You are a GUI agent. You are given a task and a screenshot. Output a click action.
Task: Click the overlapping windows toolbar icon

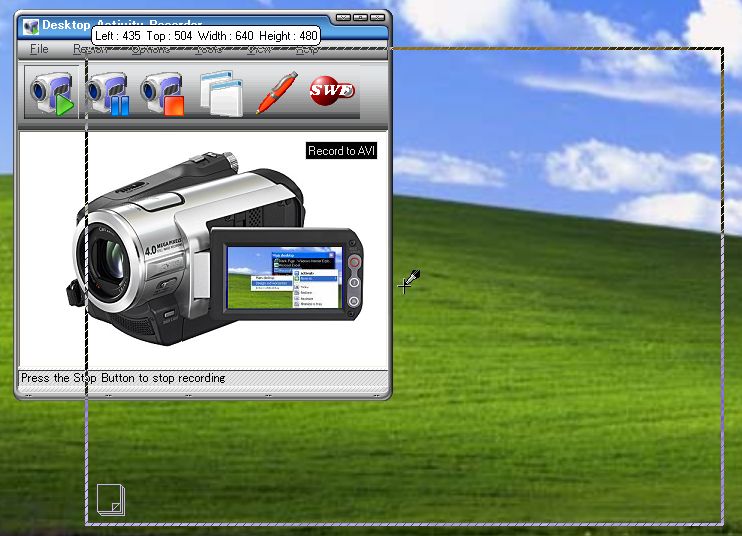221,93
